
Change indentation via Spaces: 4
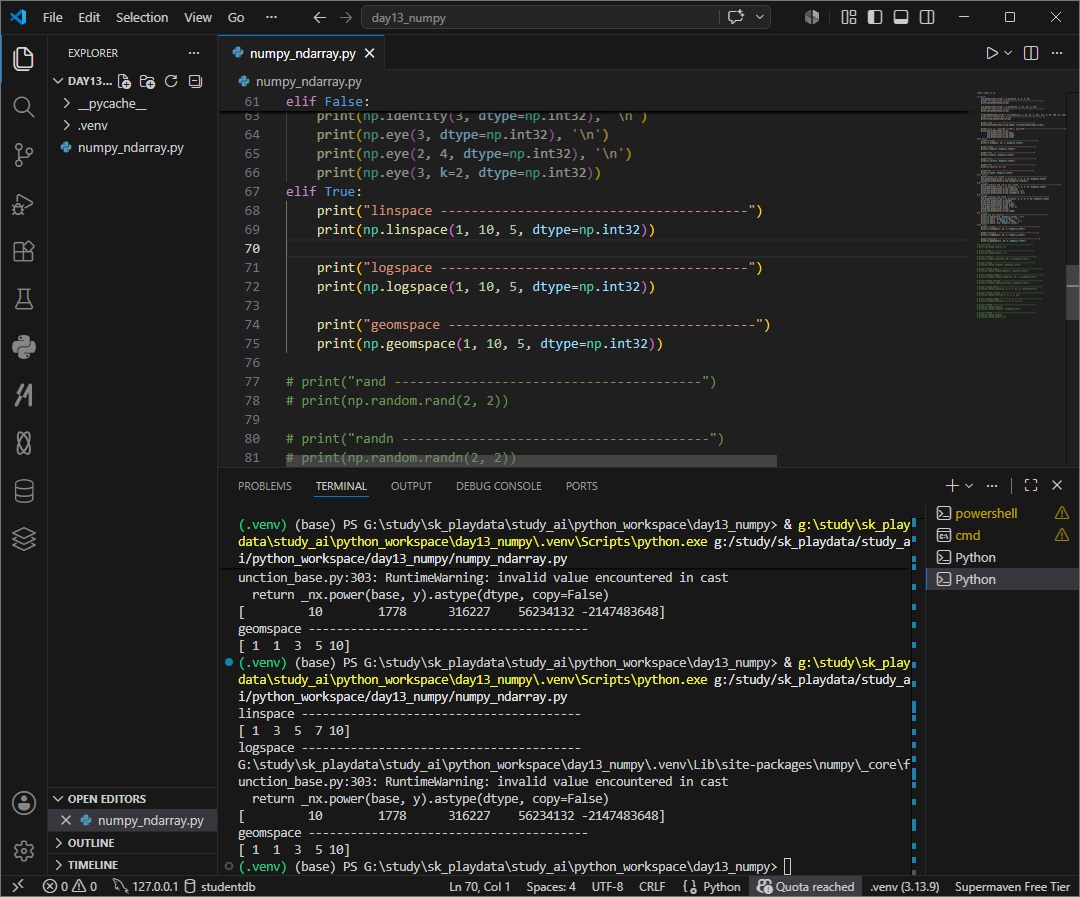pyautogui.click(x=551, y=887)
